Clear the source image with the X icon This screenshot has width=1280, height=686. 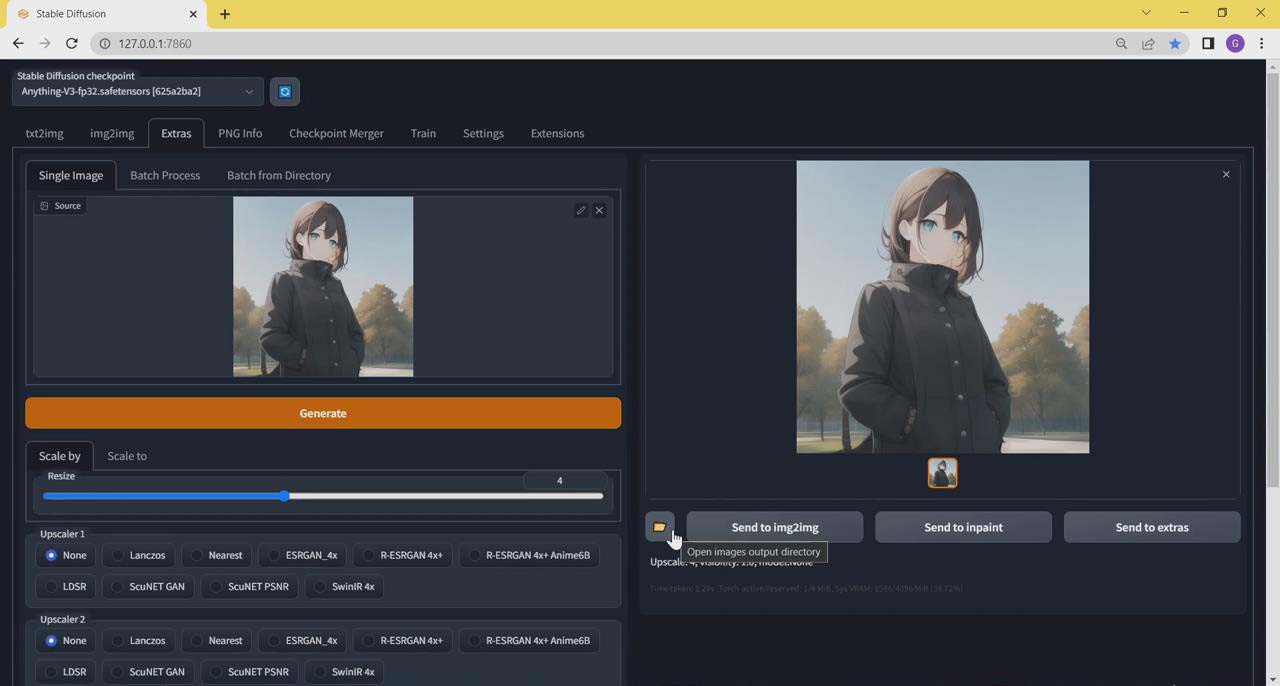[x=598, y=210]
